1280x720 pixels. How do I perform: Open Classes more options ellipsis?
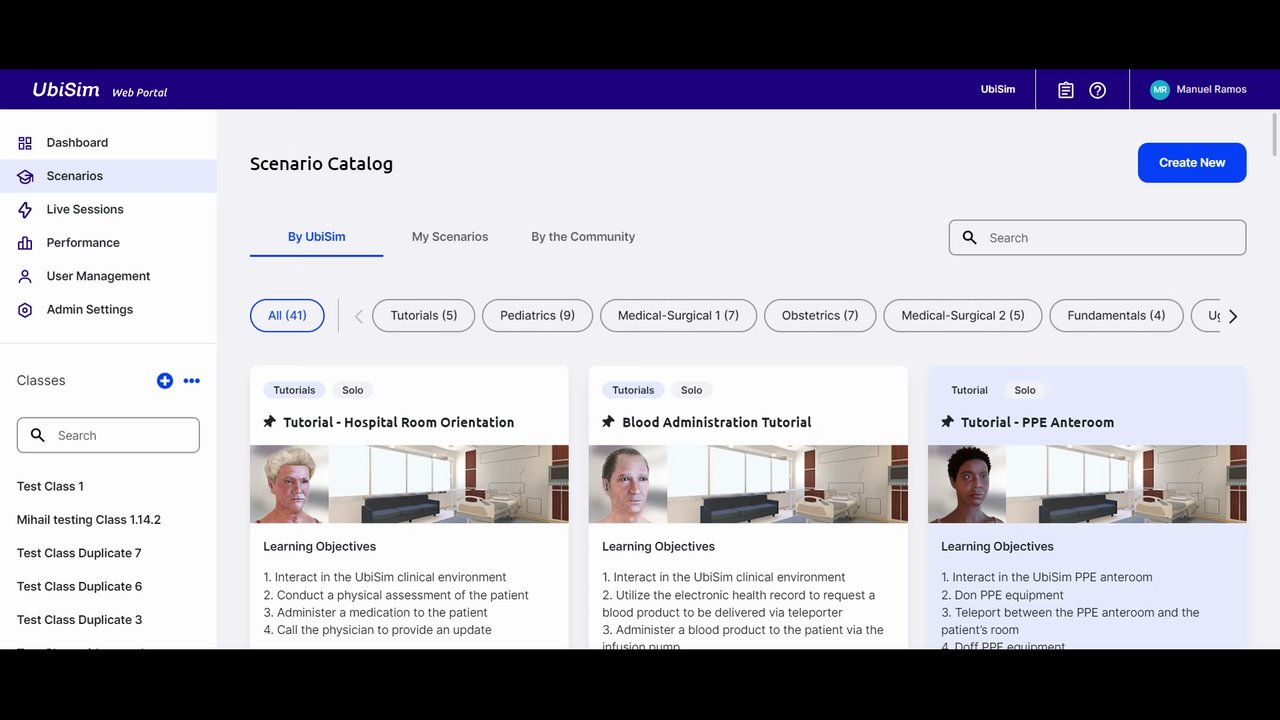click(192, 380)
